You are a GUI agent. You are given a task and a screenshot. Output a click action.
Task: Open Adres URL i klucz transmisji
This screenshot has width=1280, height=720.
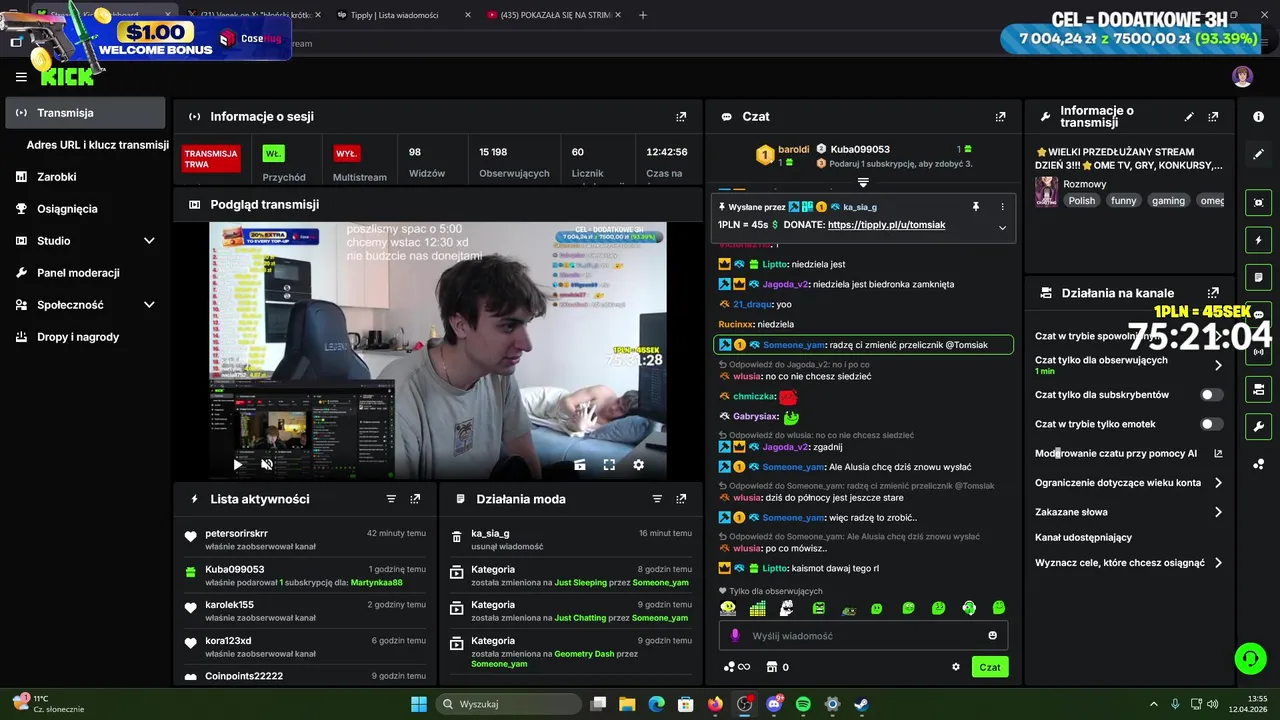97,145
